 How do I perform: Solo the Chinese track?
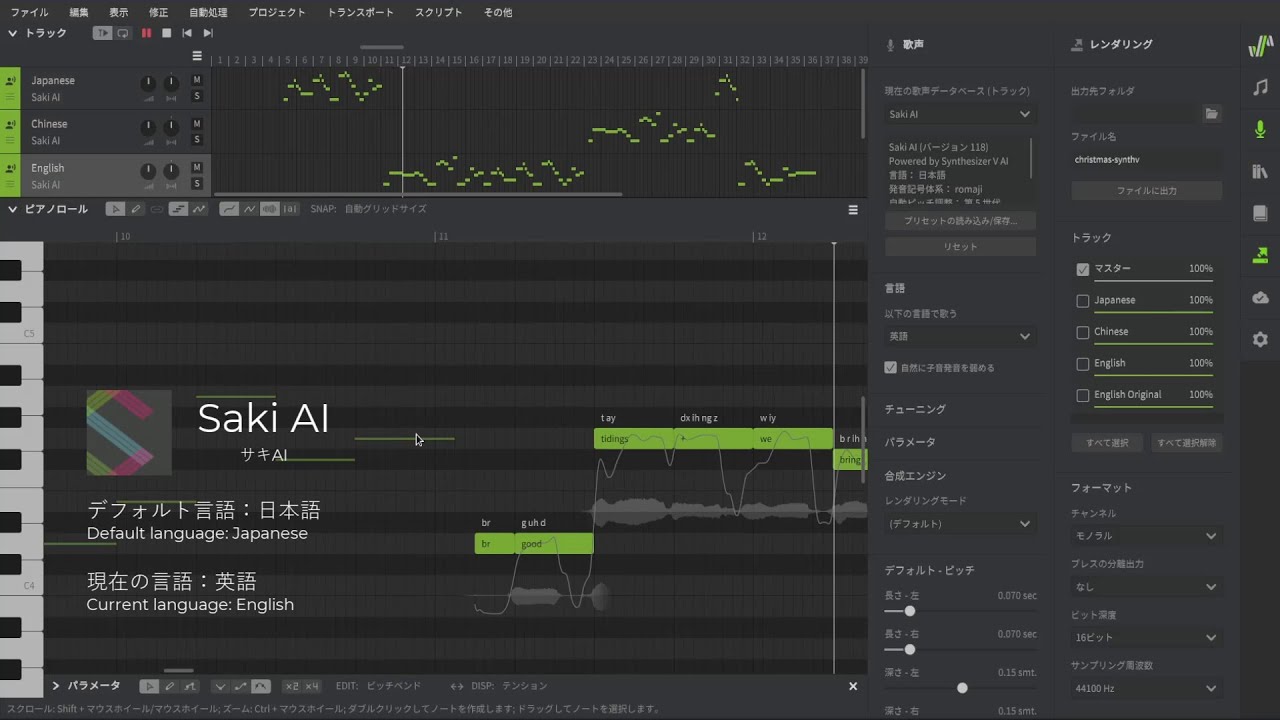coord(197,140)
